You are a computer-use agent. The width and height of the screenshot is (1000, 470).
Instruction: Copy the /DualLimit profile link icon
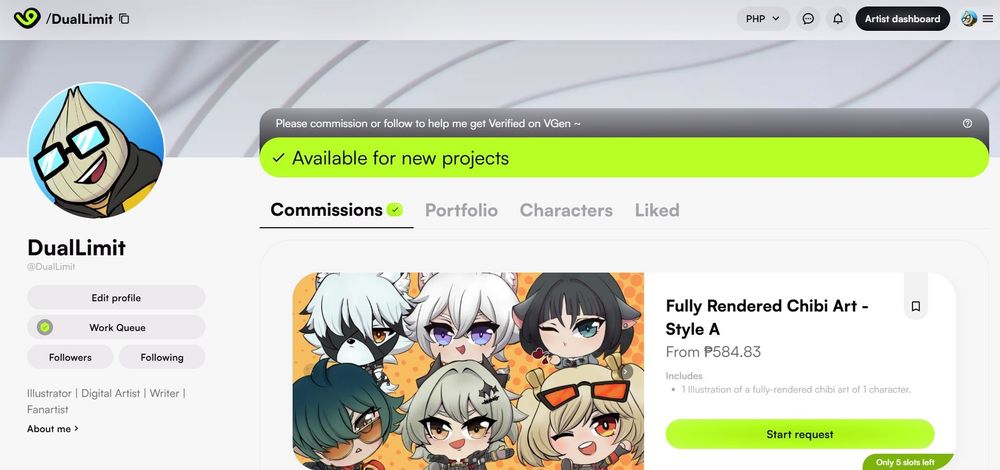tap(124, 19)
